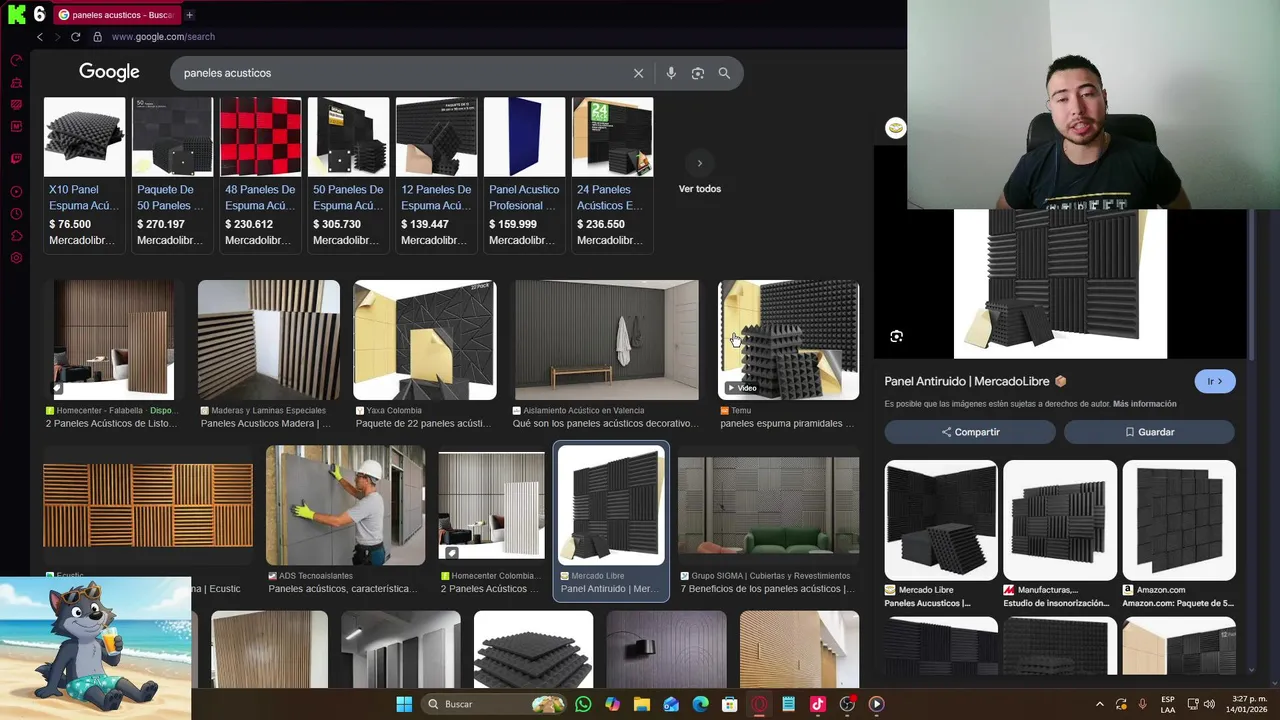The image size is (1280, 720).
Task: Click the Windows taskbar Buscar search box
Action: click(x=493, y=704)
